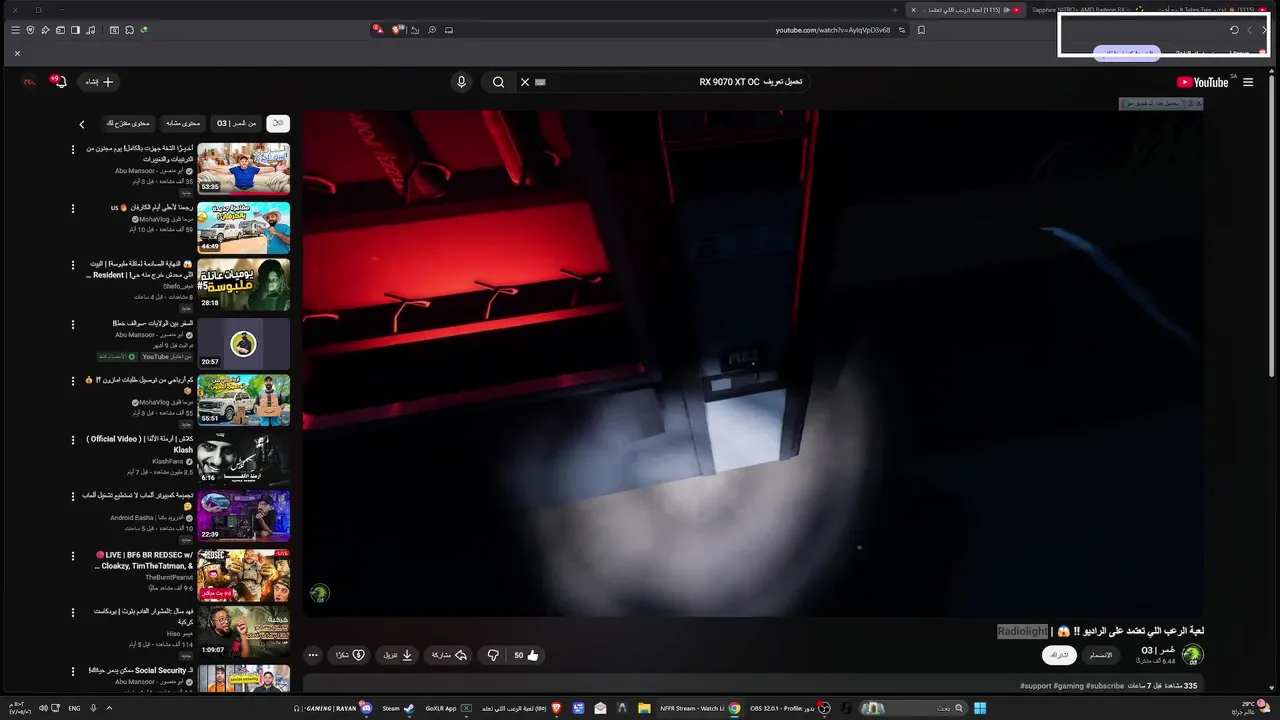This screenshot has width=1280, height=720.
Task: Open the browser extensions puzzle icon
Action: tap(129, 30)
